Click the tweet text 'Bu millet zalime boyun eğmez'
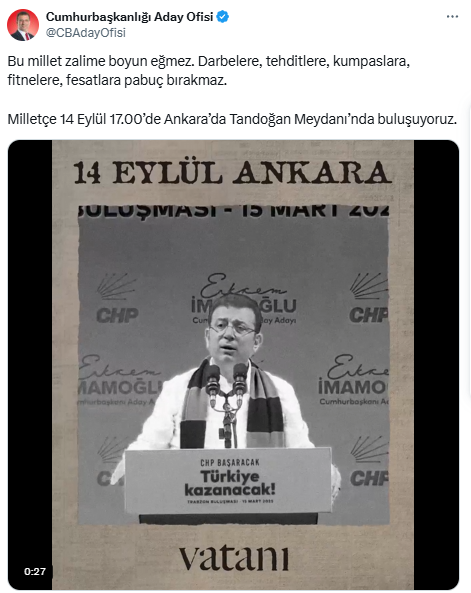Screen dimensions: 471x593 click(x=101, y=61)
